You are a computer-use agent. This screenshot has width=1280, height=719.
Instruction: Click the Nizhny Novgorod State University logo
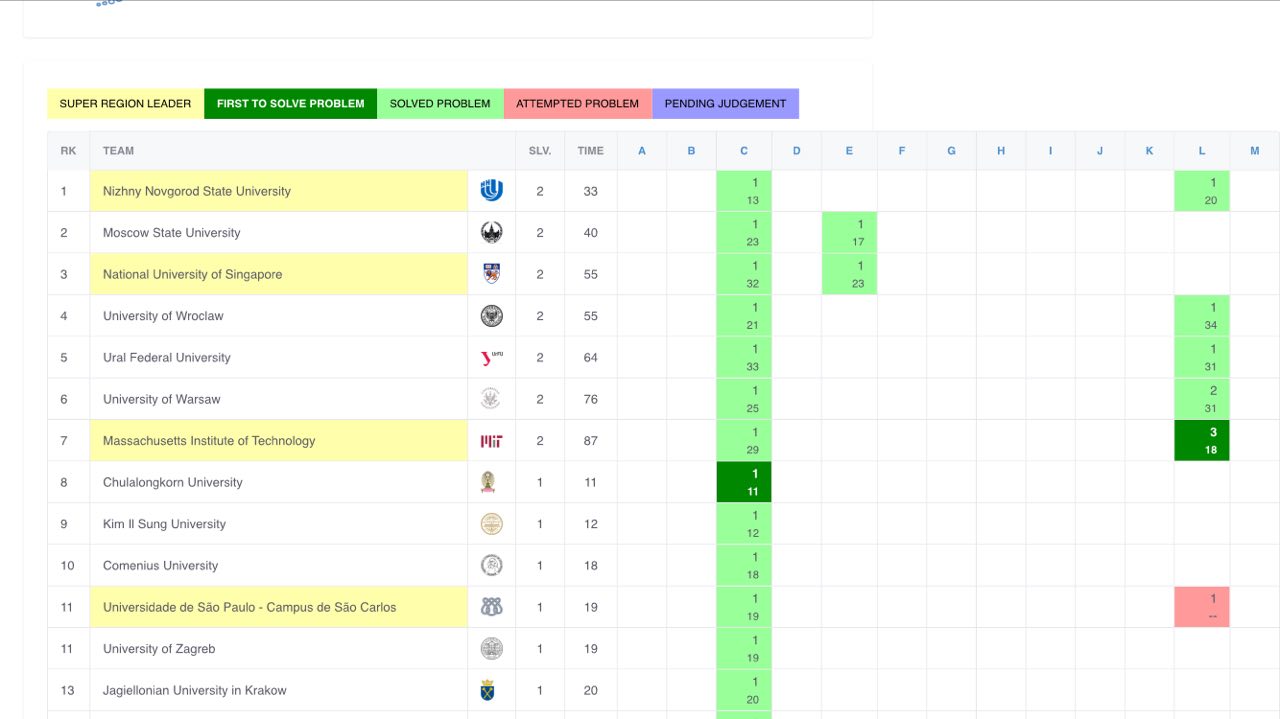(x=491, y=191)
